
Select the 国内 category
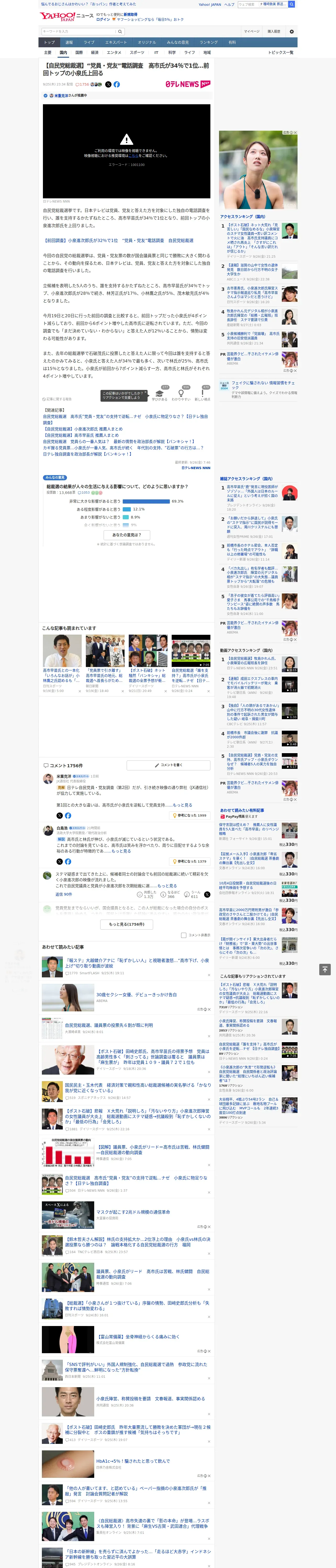tap(63, 53)
